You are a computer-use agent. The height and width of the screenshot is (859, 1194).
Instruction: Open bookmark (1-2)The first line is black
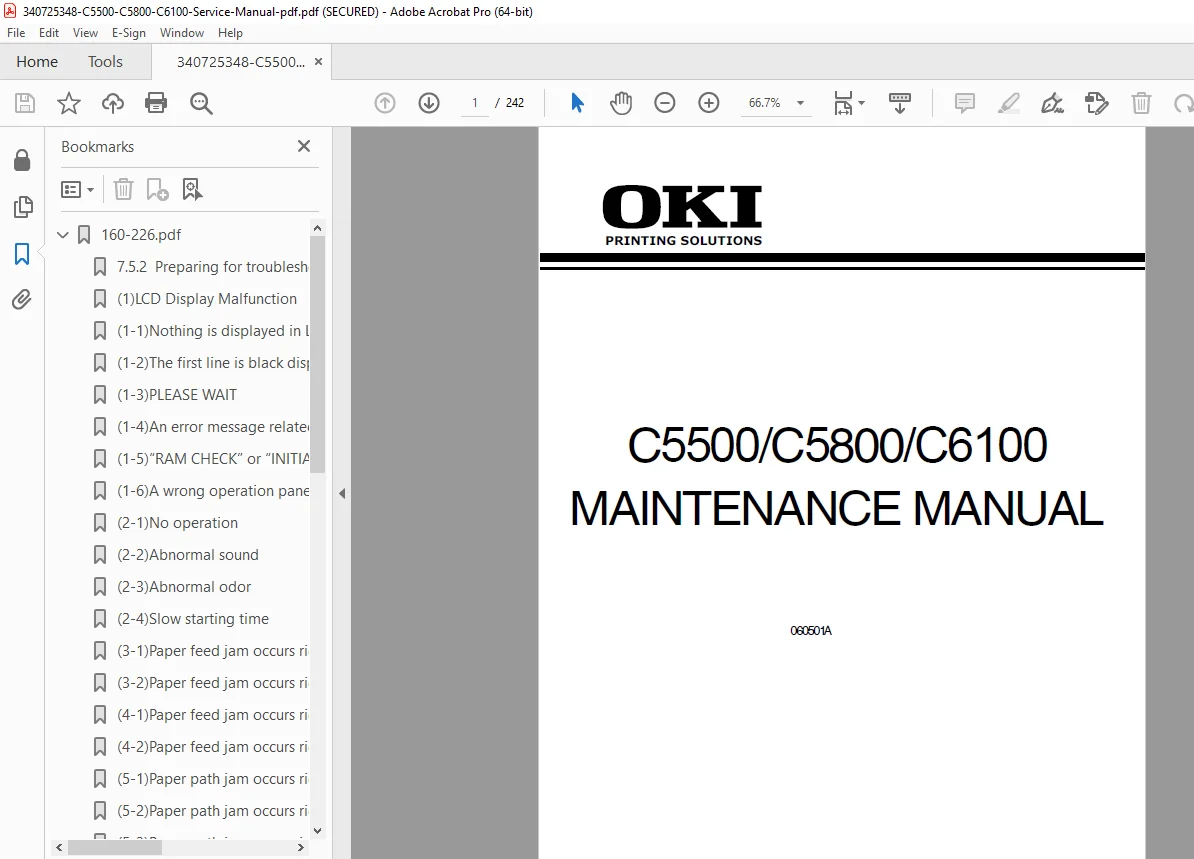pyautogui.click(x=212, y=362)
